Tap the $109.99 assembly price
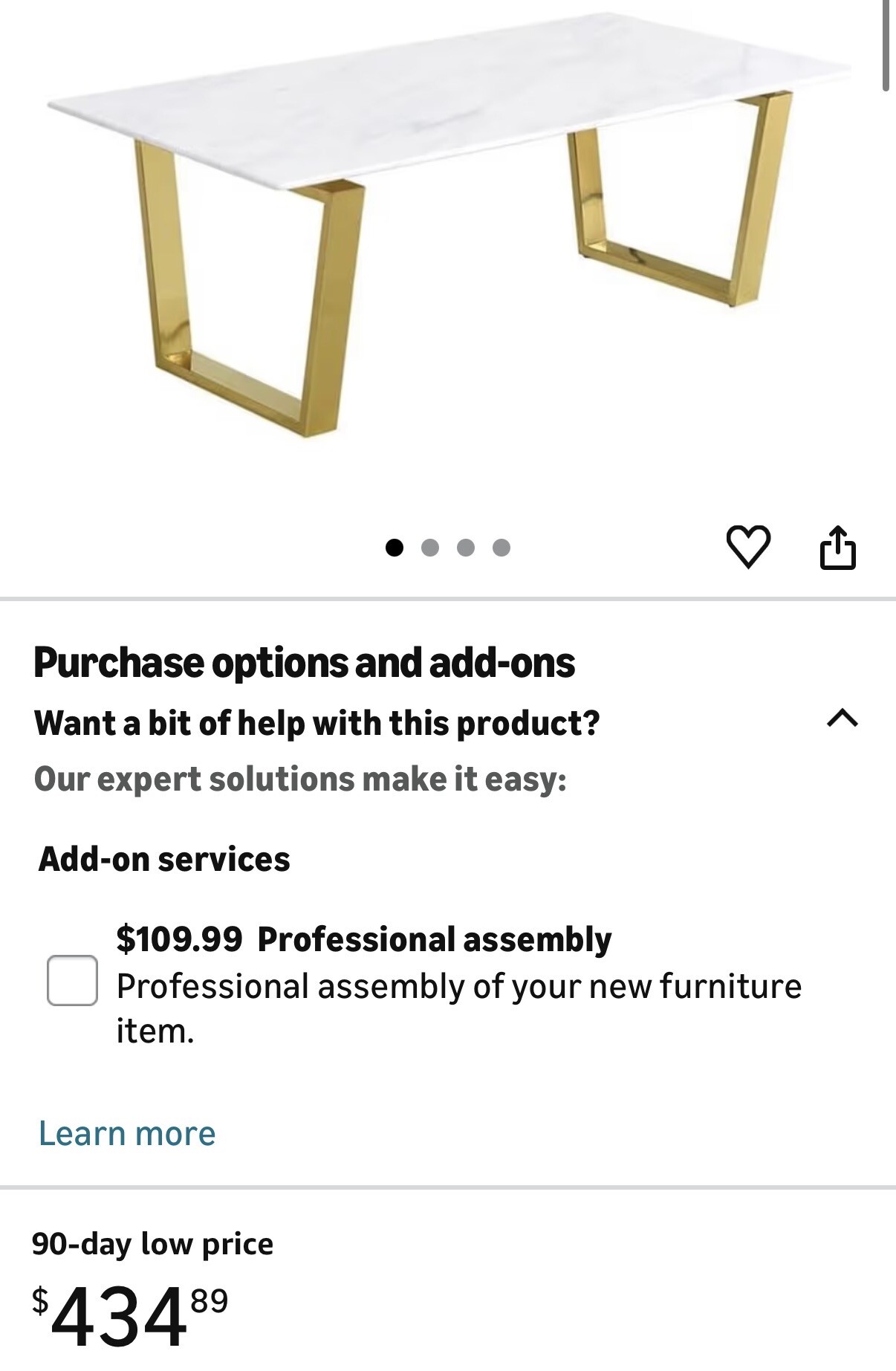The width and height of the screenshot is (896, 1371). [179, 939]
